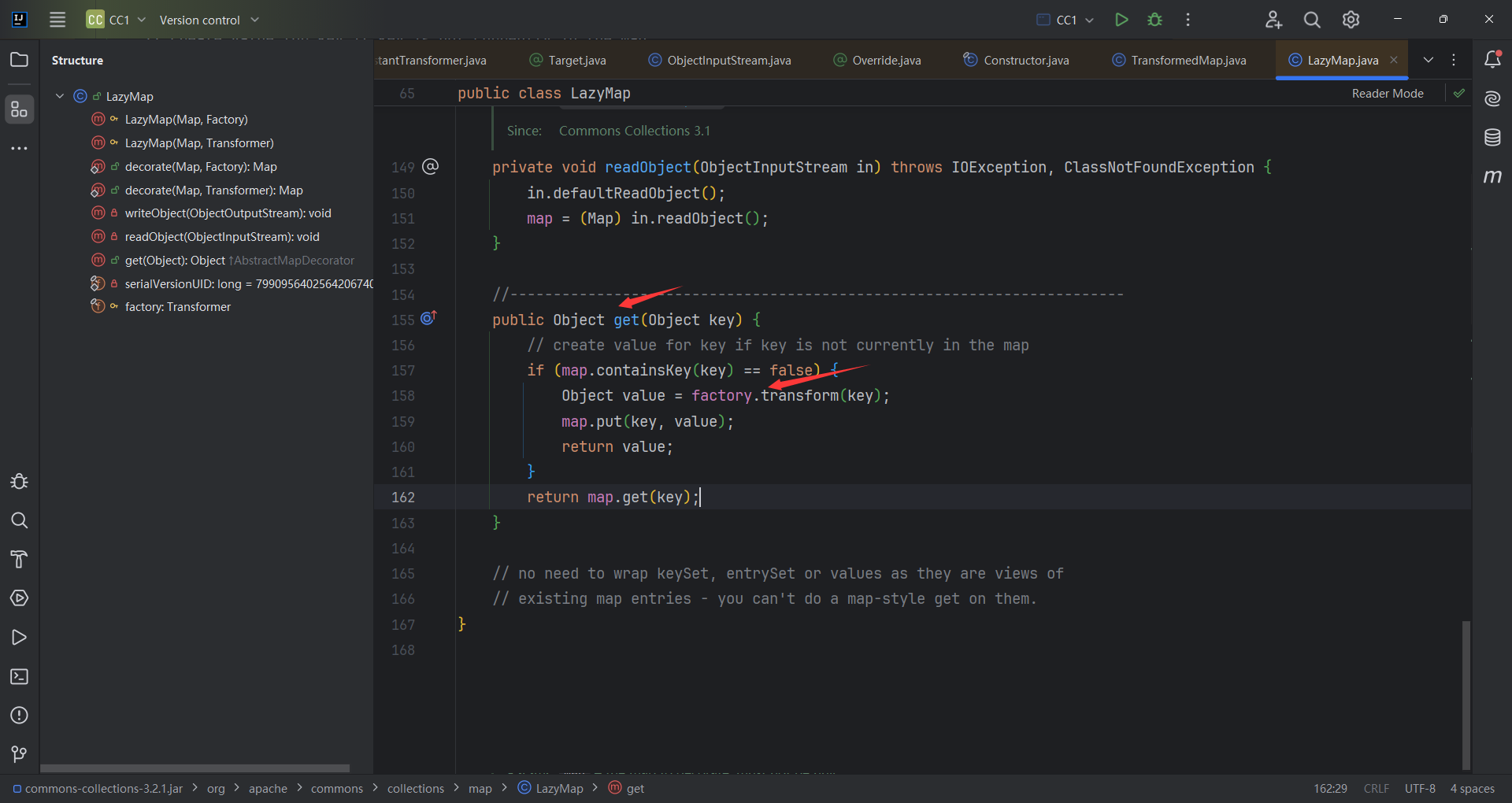This screenshot has width=1512, height=803.
Task: Open Code With Me user icon
Action: click(1273, 20)
